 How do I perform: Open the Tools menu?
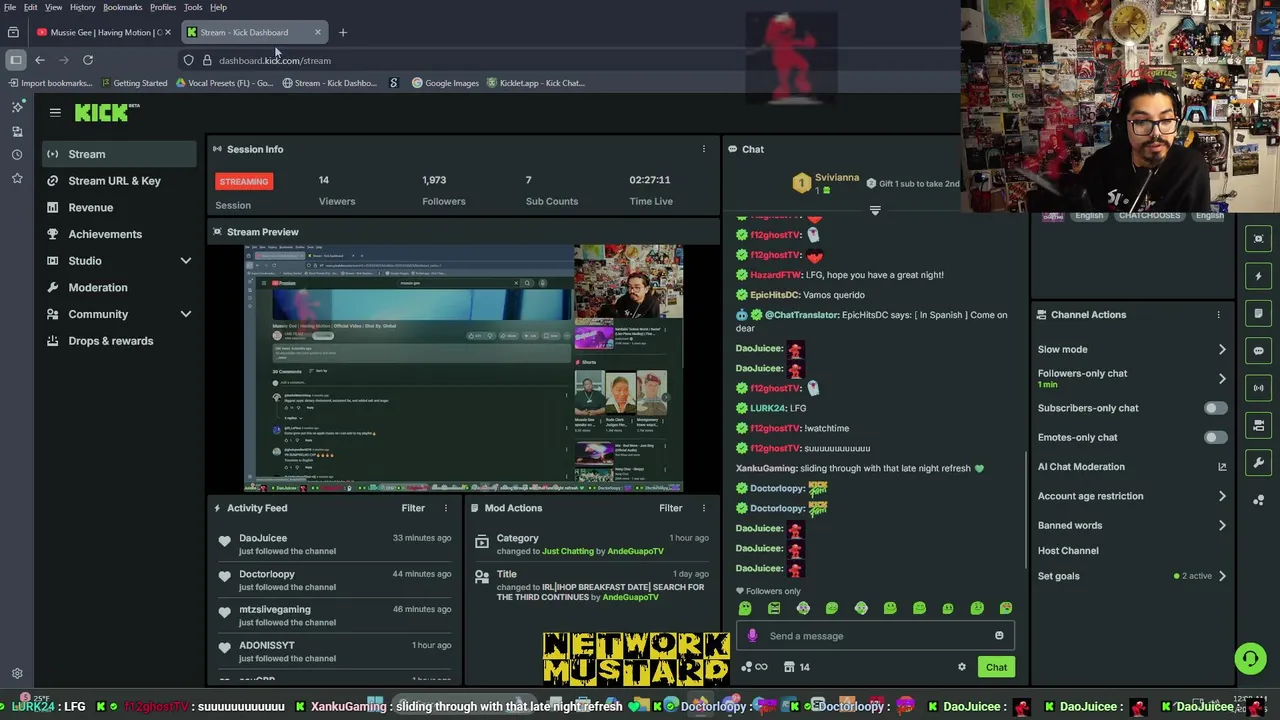point(193,7)
